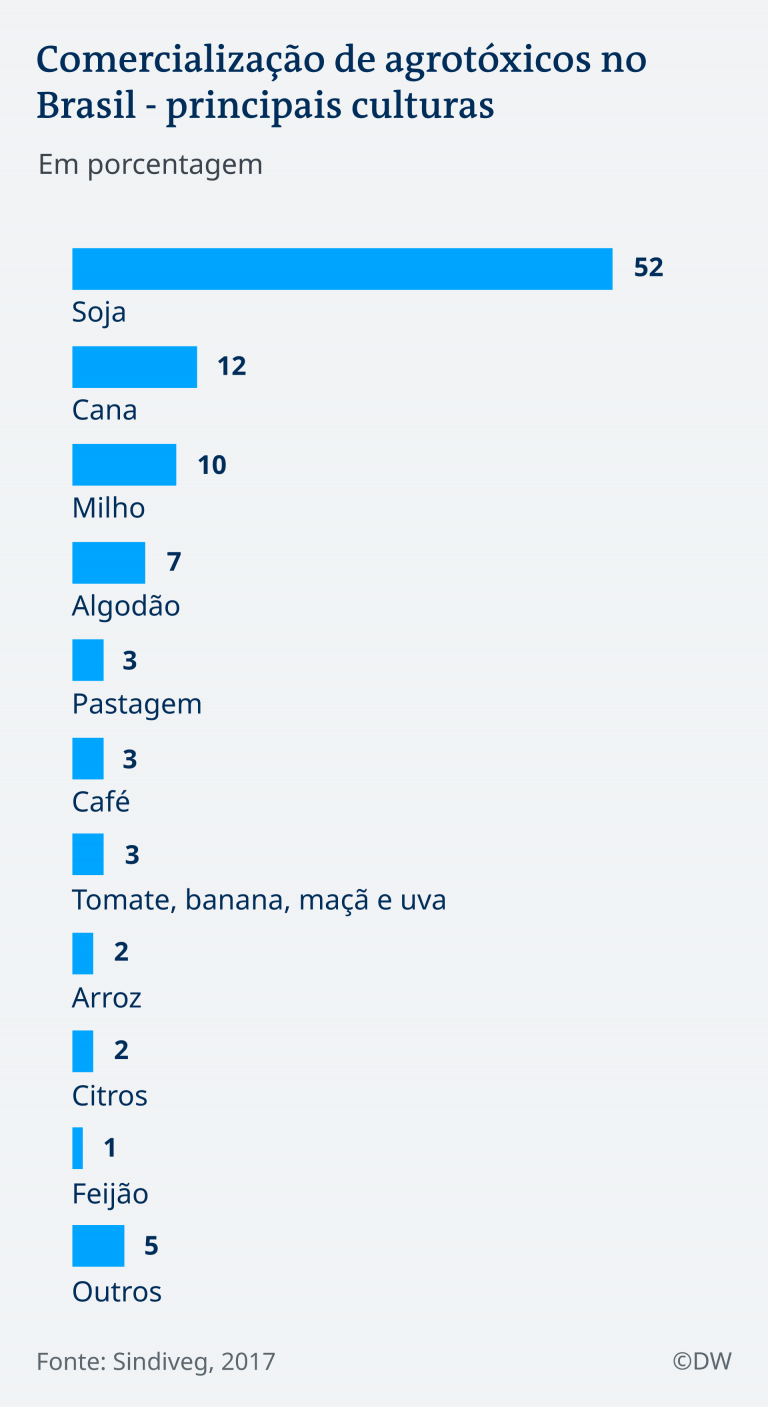Select the Café bar
The height and width of the screenshot is (1407, 768).
pos(88,758)
